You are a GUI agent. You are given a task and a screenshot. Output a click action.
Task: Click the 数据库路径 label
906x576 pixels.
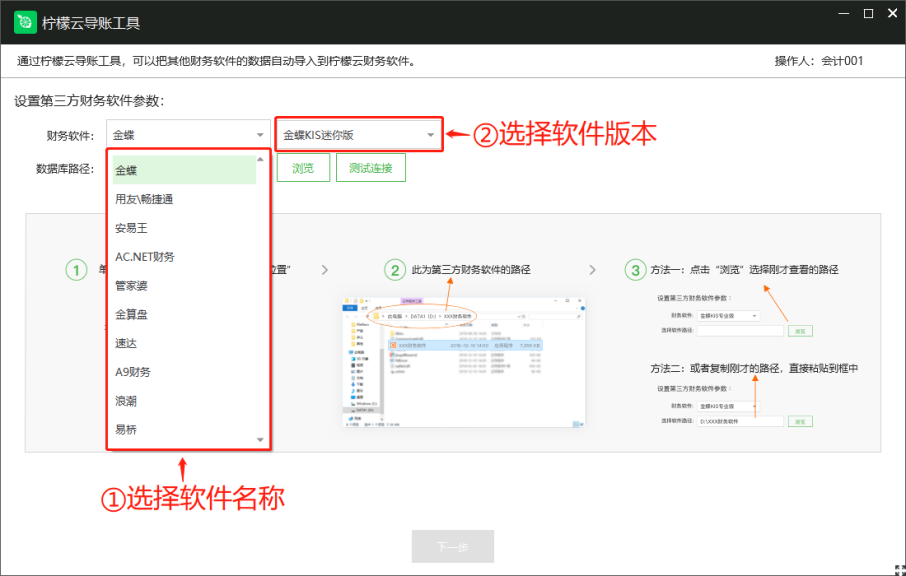coord(65,169)
